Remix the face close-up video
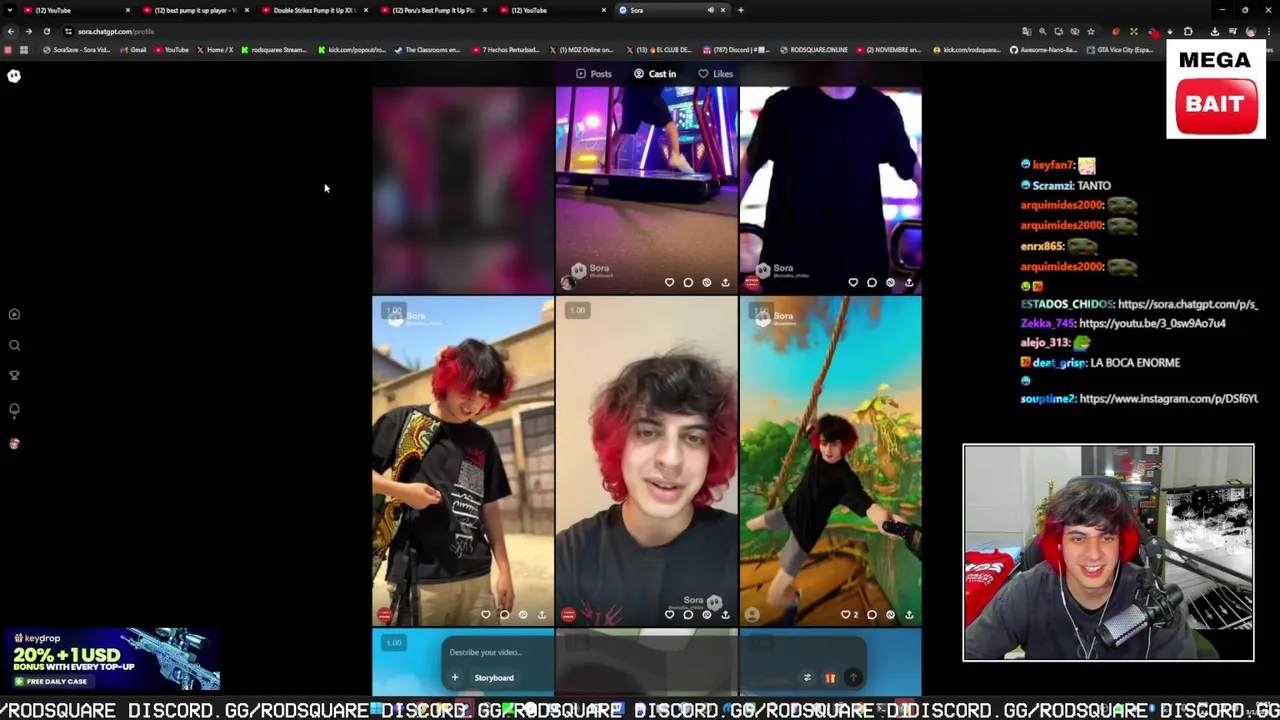The width and height of the screenshot is (1280, 720). click(706, 614)
